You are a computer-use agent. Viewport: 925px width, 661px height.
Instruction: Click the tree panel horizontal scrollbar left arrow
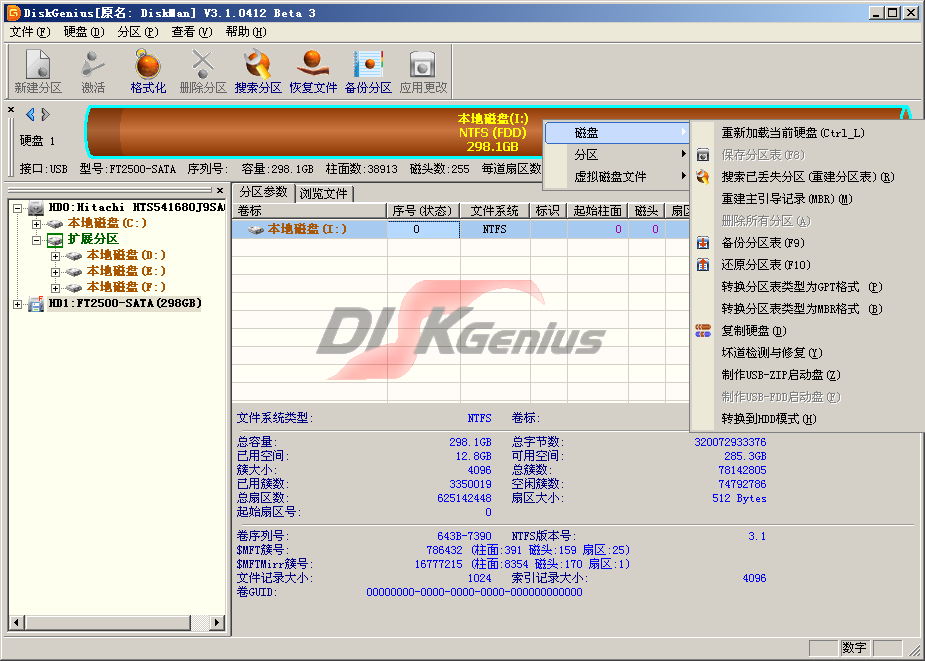pyautogui.click(x=17, y=622)
